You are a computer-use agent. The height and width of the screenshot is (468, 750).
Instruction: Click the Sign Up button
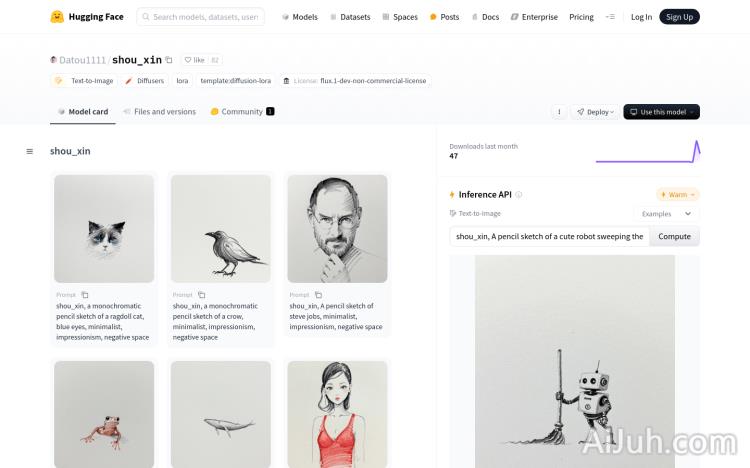point(679,17)
